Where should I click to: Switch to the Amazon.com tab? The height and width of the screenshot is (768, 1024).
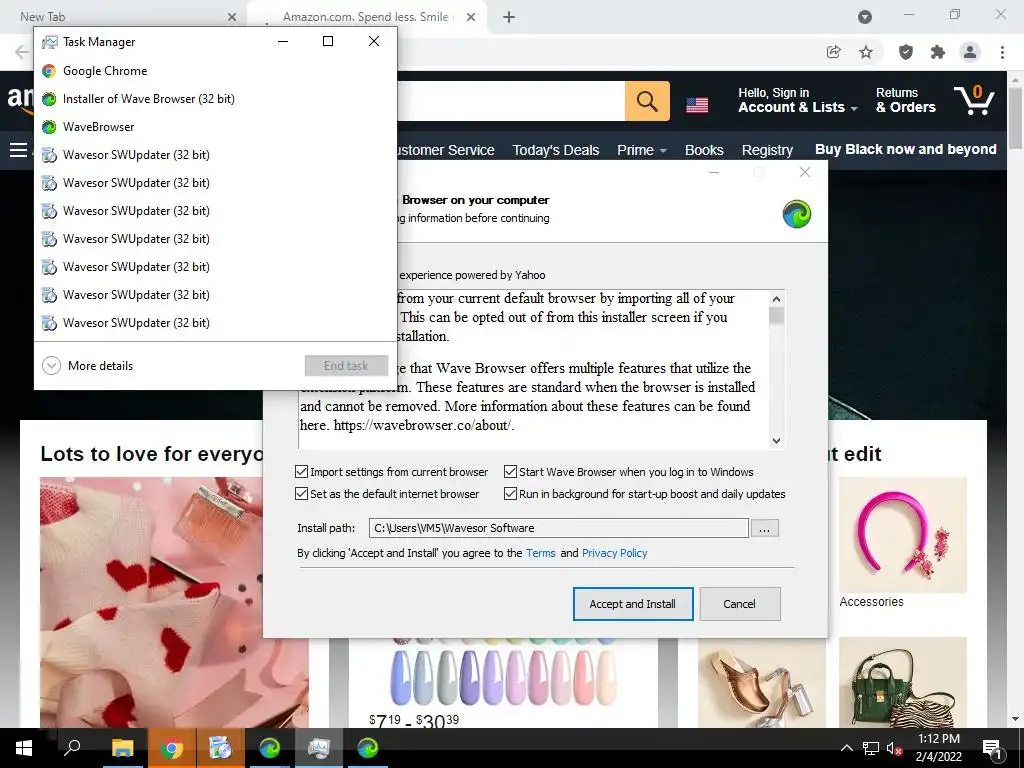click(366, 17)
